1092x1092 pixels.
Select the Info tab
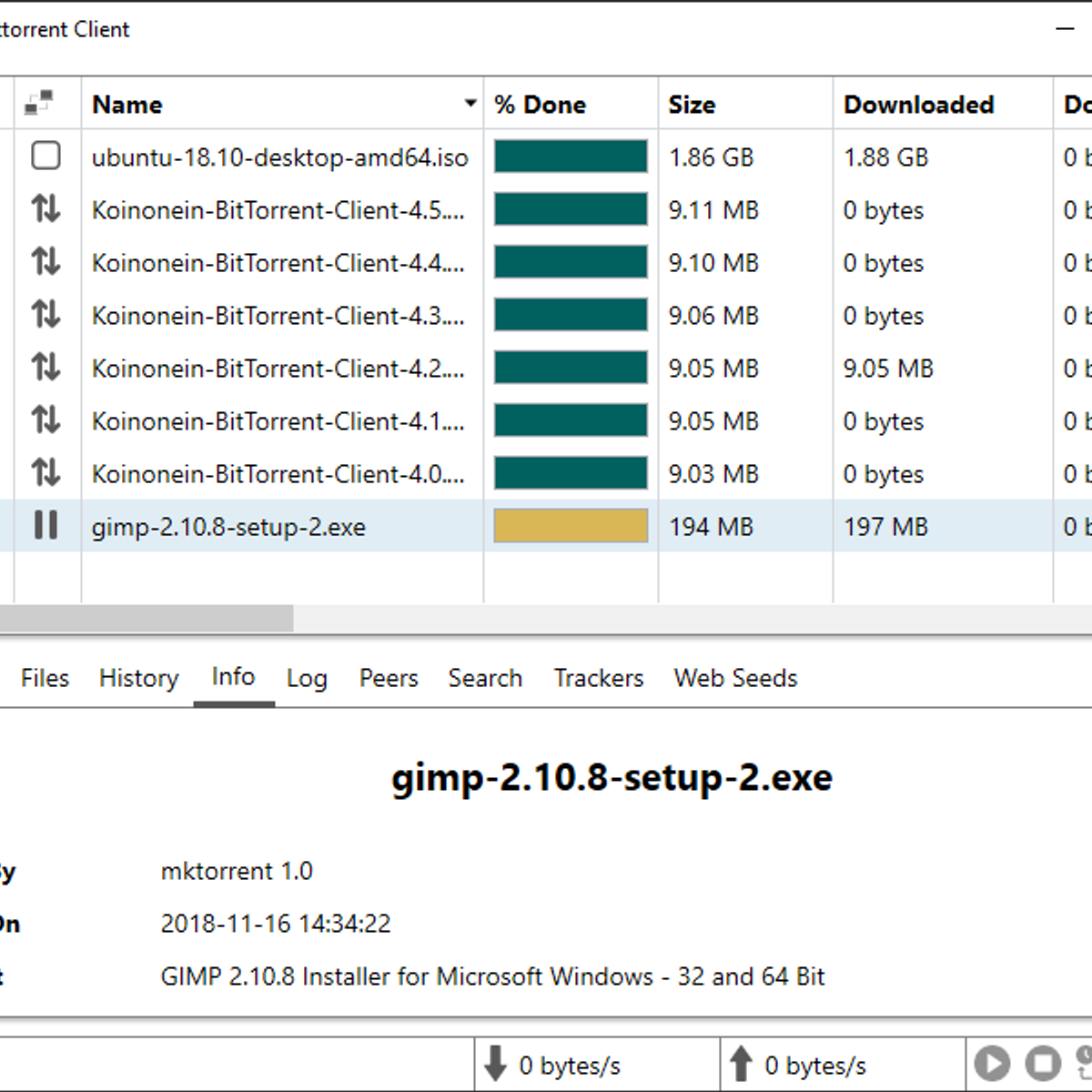pos(233,677)
